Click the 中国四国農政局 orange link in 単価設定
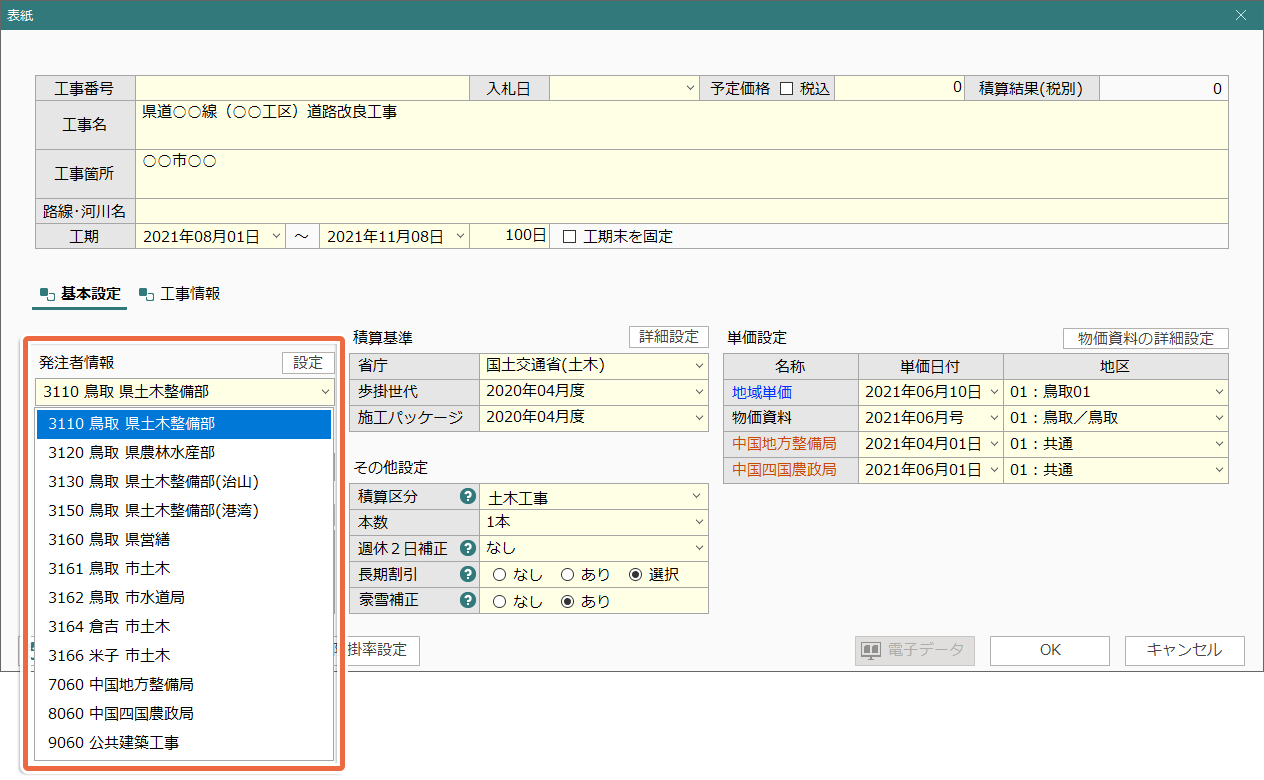Screen dimensions: 1264x780 (784, 470)
